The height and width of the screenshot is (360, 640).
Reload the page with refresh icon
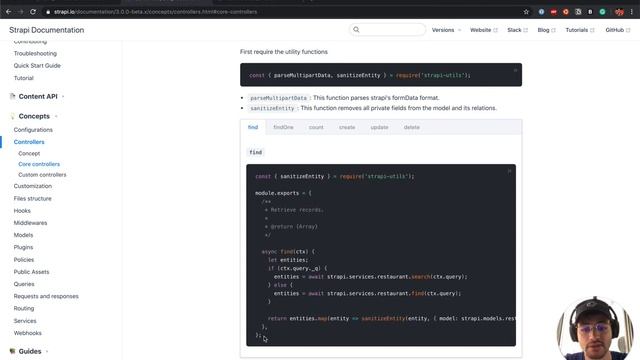click(33, 12)
